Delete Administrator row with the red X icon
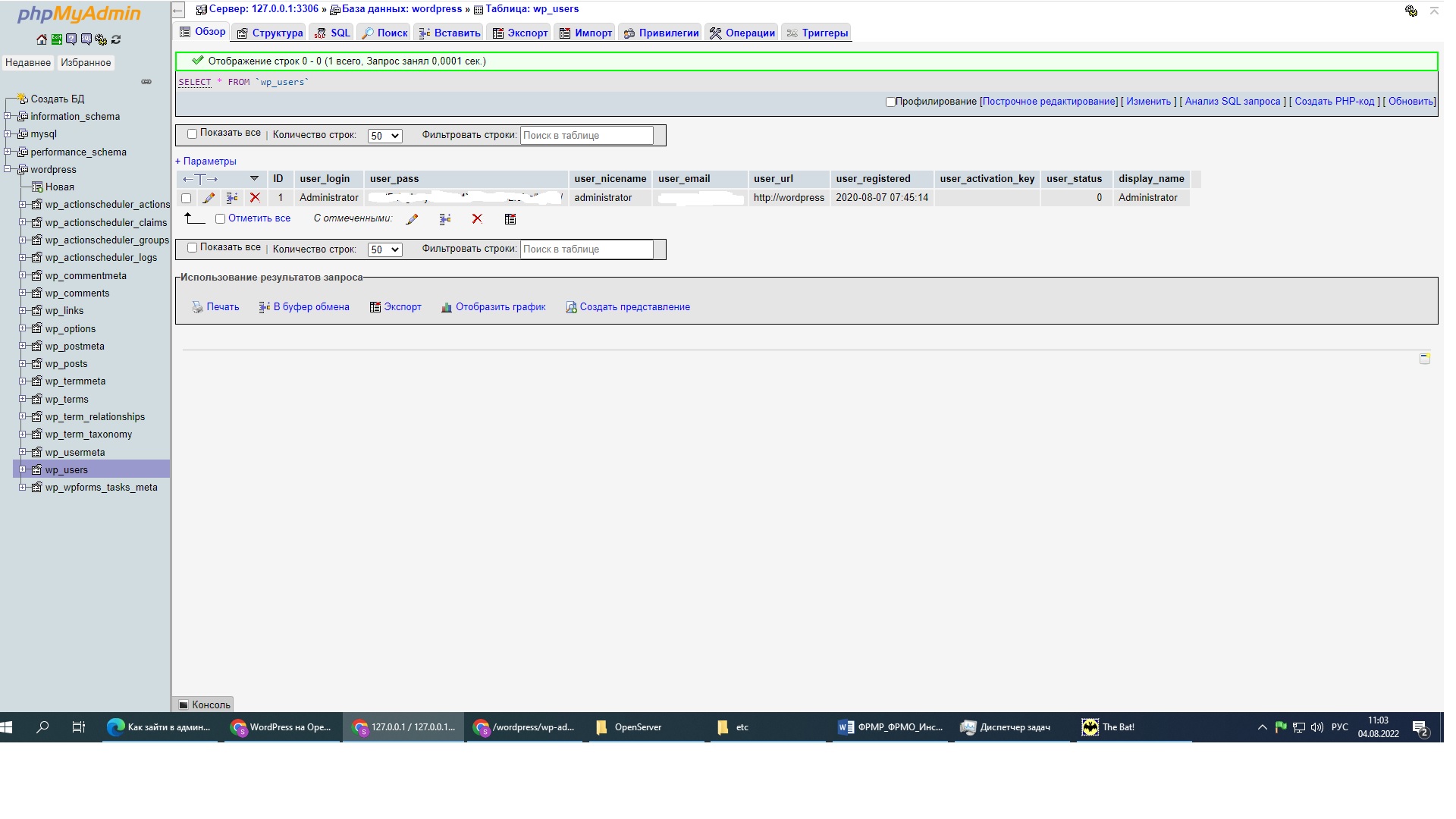This screenshot has width=1456, height=819. 255,198
